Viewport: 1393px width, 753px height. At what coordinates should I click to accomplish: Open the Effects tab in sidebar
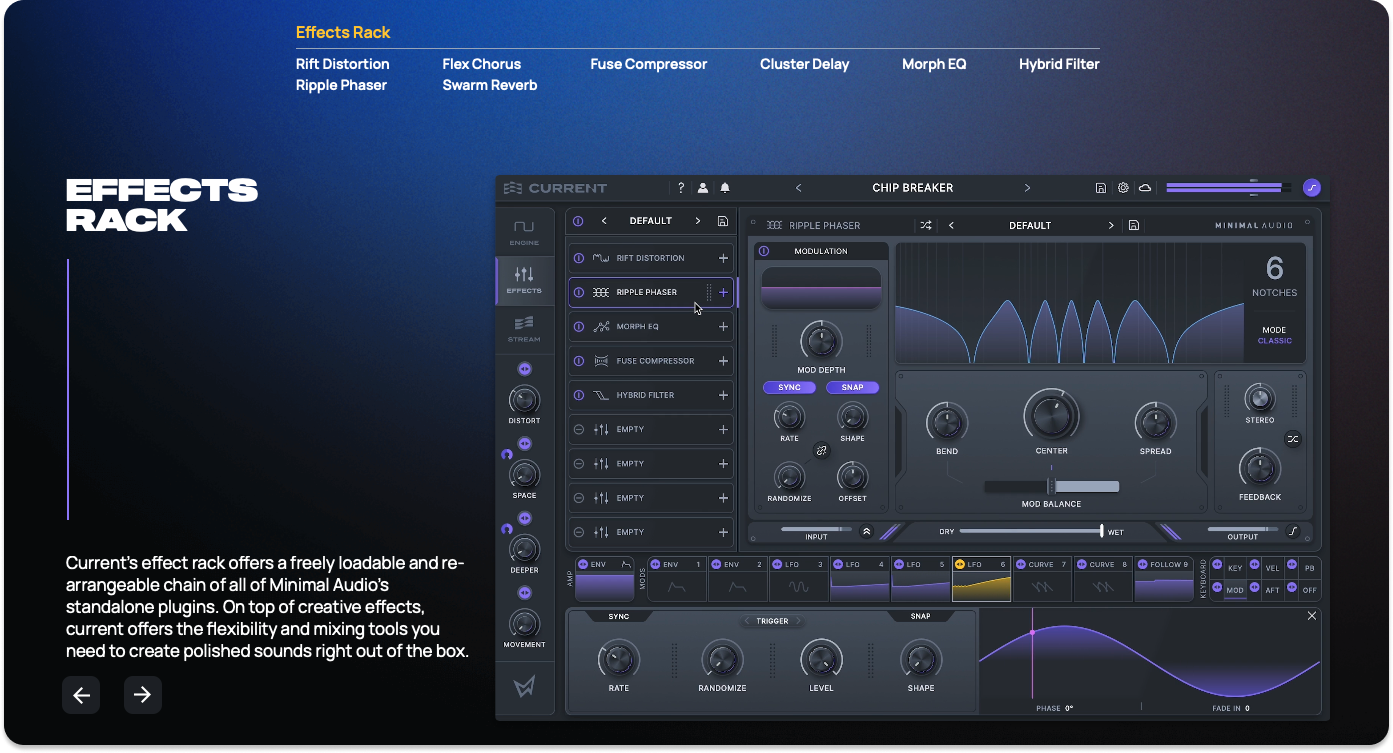[524, 280]
